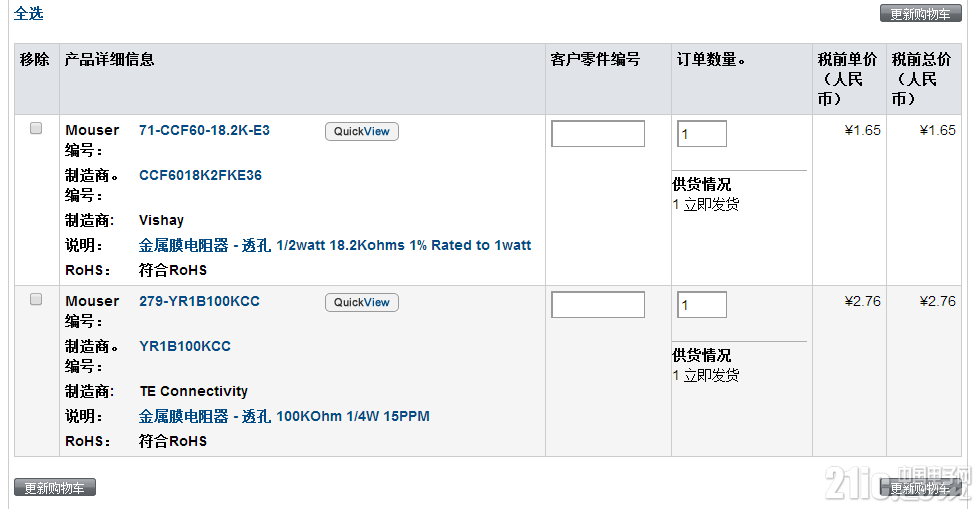Click the 全选 select-all link
This screenshot has width=979, height=509.
tap(29, 13)
